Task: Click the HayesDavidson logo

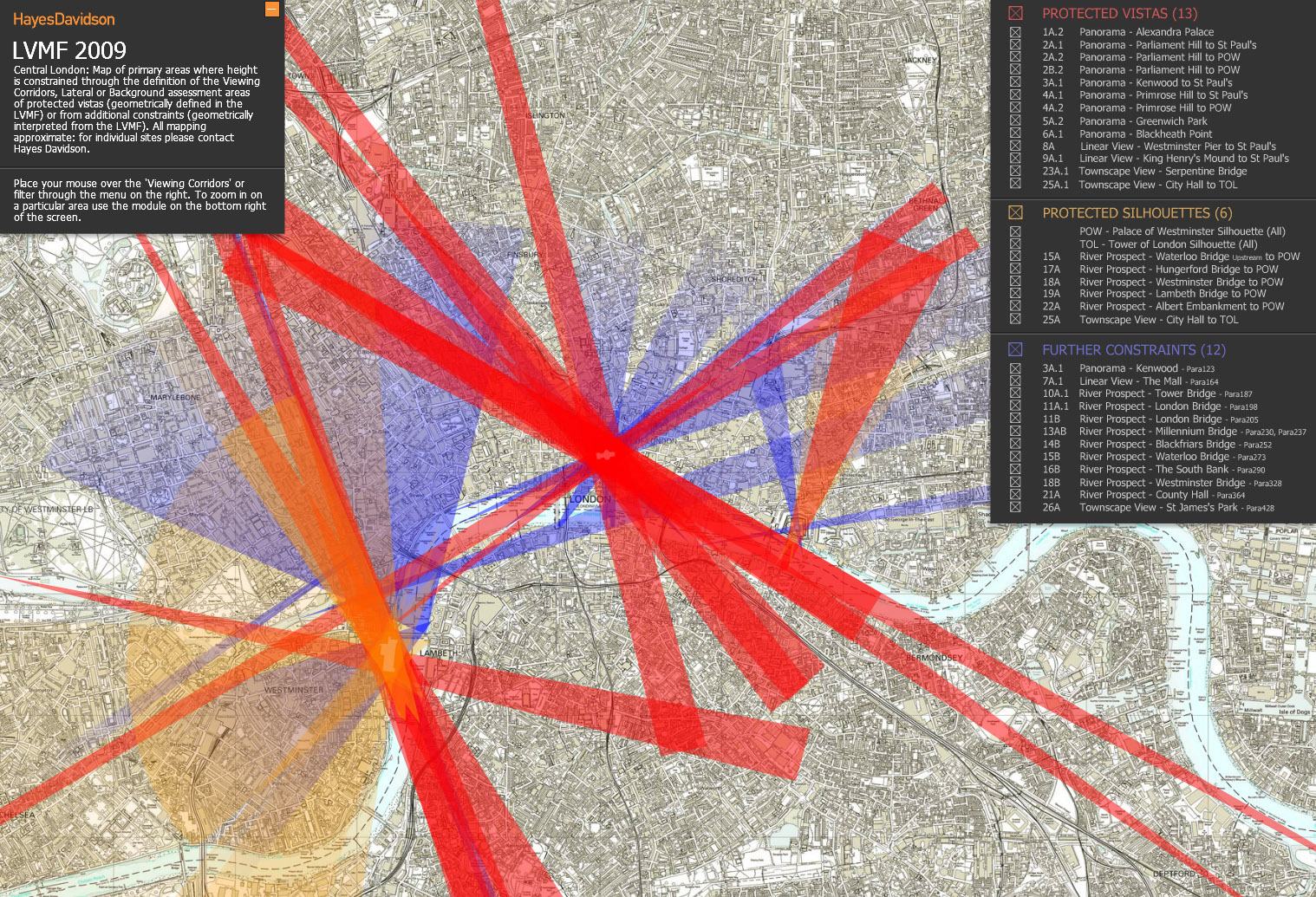Action: pos(63,19)
